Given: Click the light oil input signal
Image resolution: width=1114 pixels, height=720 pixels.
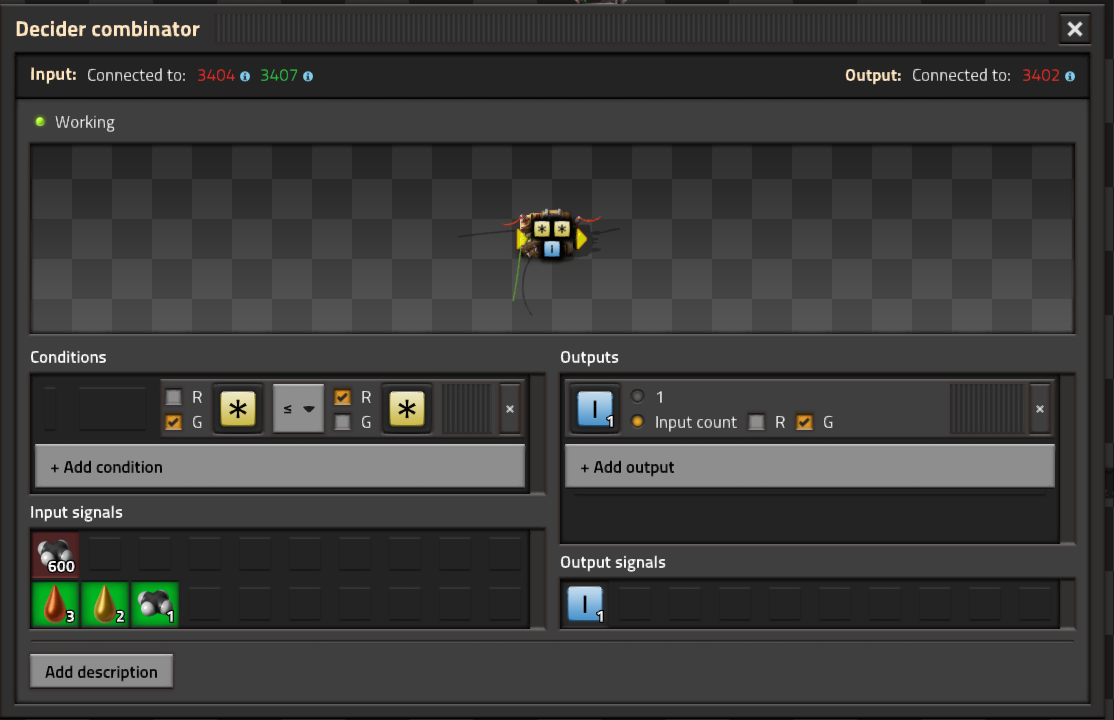Looking at the screenshot, I should pos(105,605).
